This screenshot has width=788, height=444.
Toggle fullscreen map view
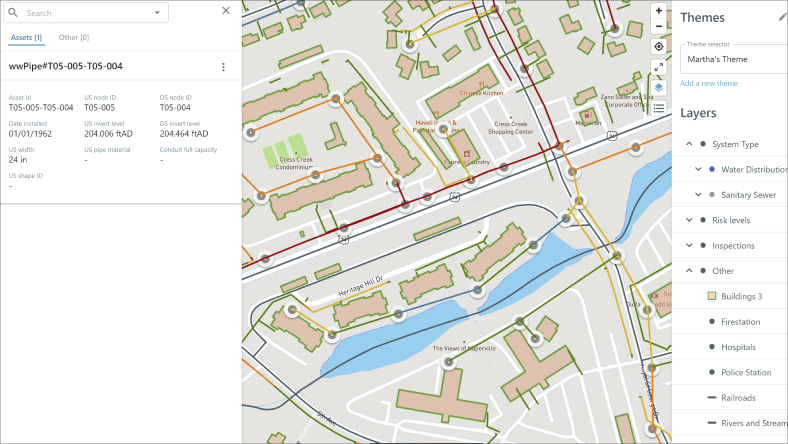(x=659, y=67)
